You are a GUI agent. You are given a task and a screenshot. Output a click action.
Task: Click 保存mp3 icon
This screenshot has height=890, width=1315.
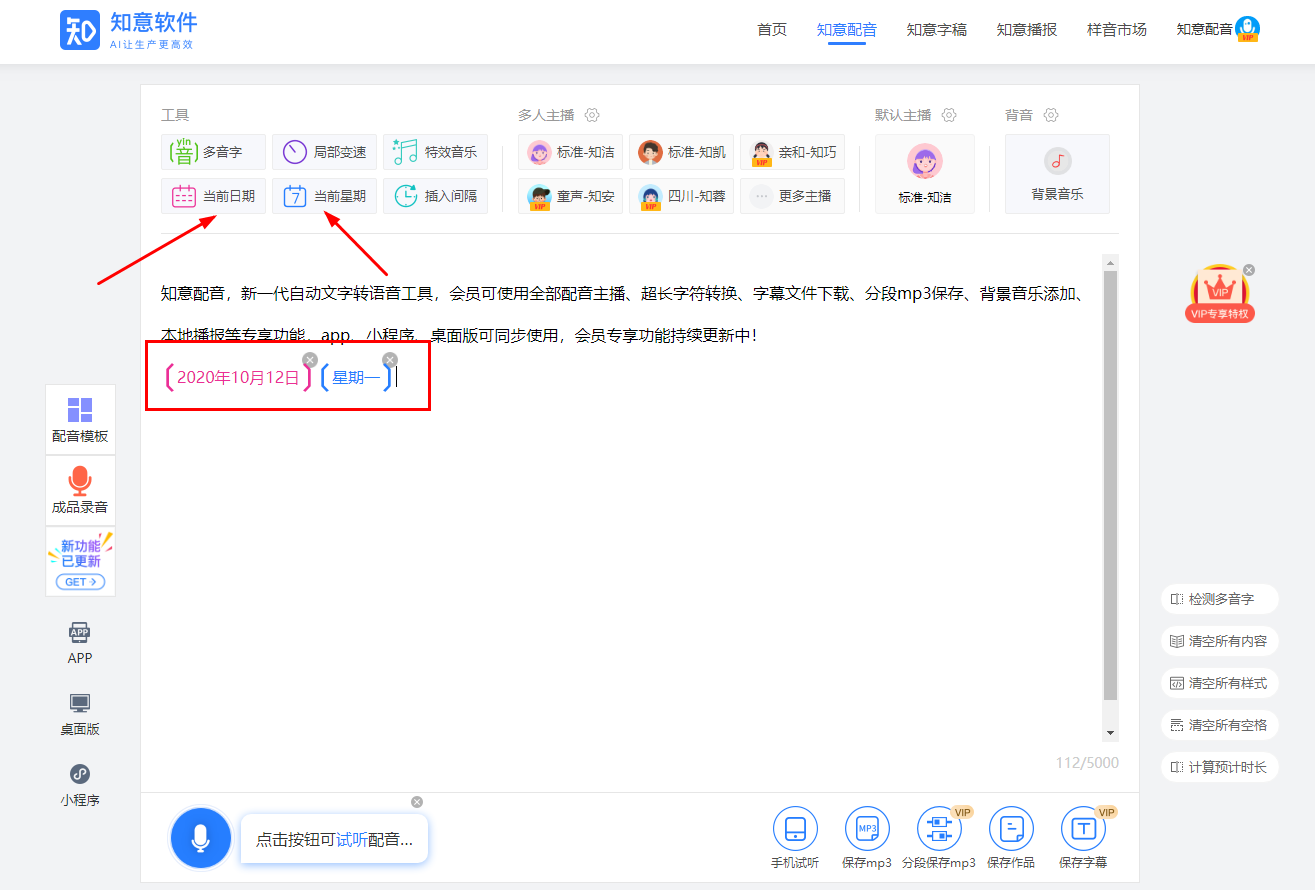[866, 830]
